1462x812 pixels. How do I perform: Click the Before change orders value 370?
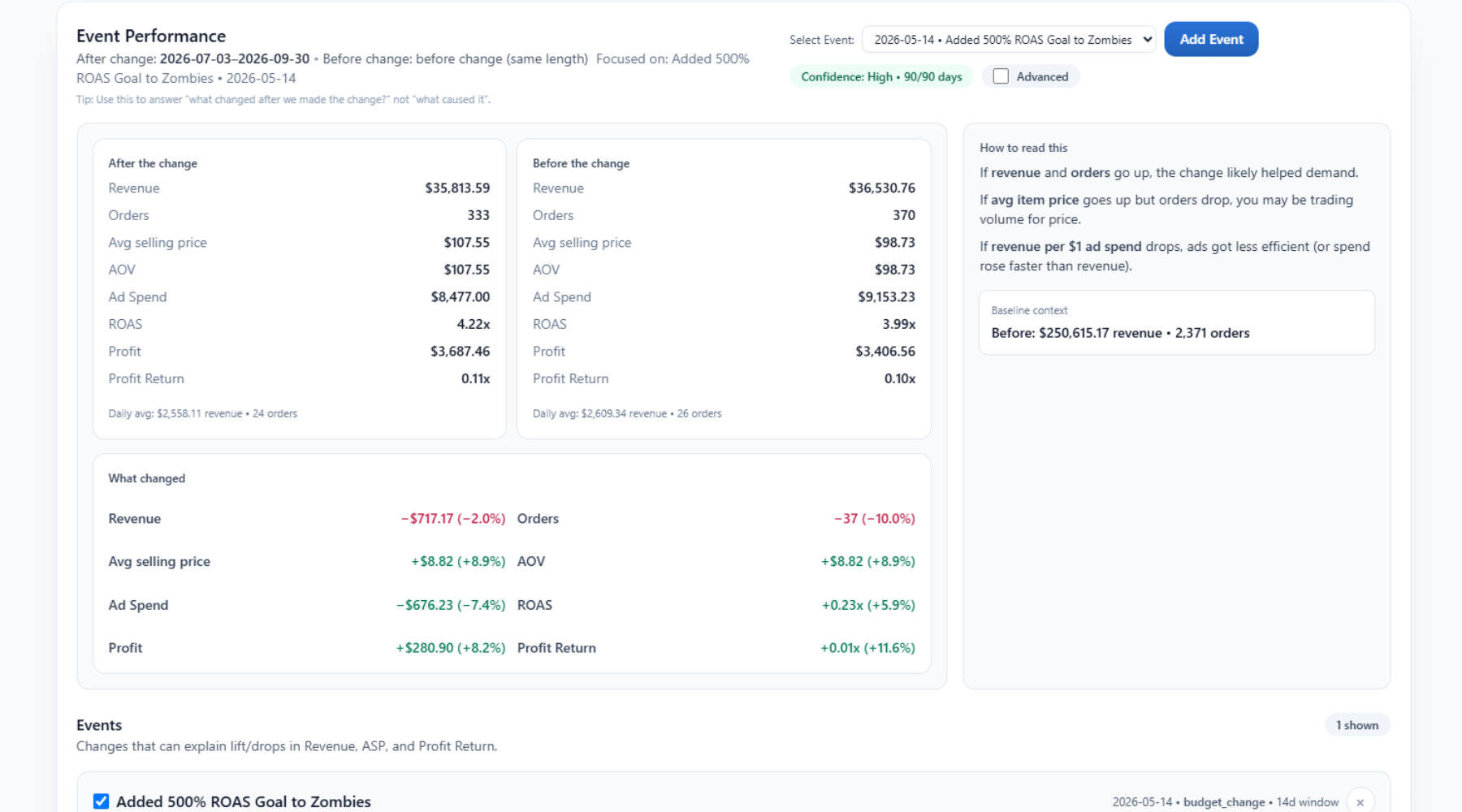tap(904, 215)
